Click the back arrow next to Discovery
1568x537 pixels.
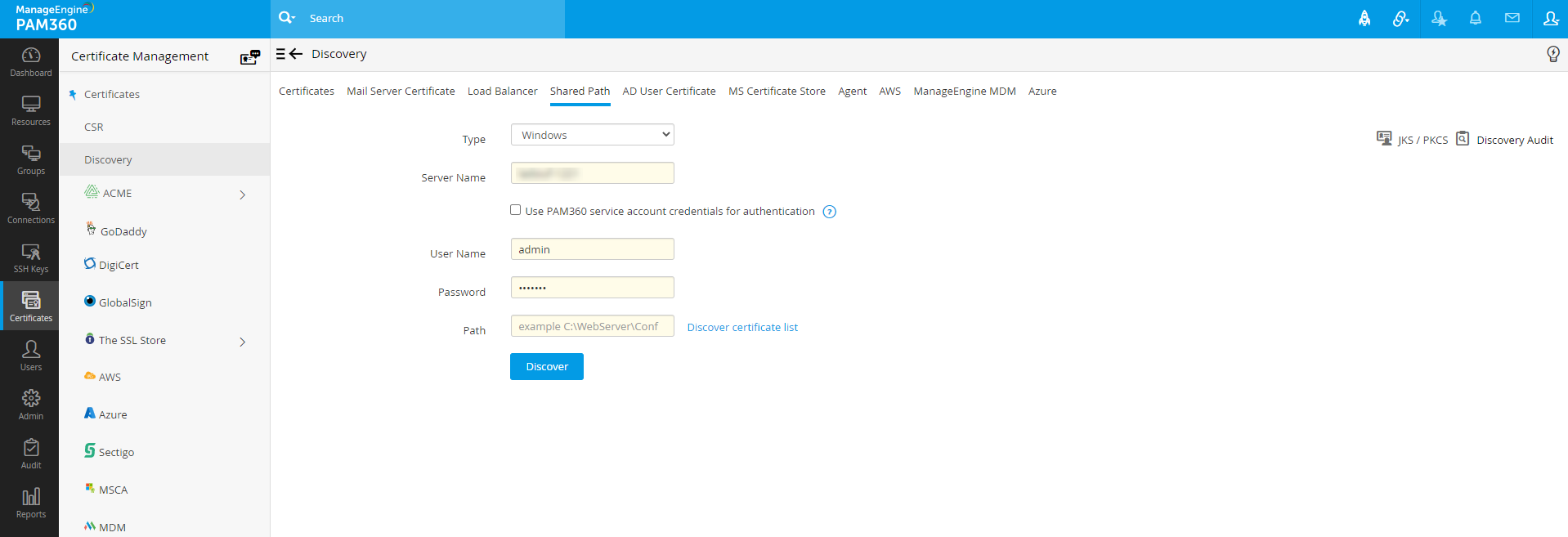297,54
